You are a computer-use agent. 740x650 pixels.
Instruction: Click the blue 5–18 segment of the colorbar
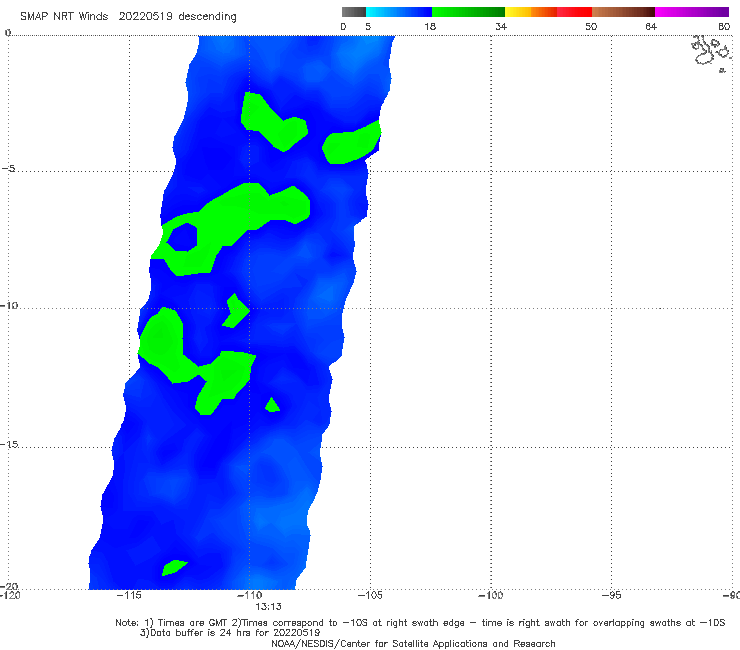[399, 12]
